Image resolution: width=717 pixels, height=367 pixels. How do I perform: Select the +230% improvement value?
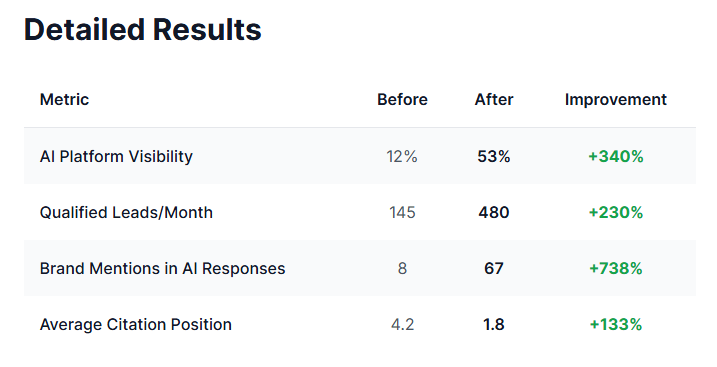coord(615,213)
